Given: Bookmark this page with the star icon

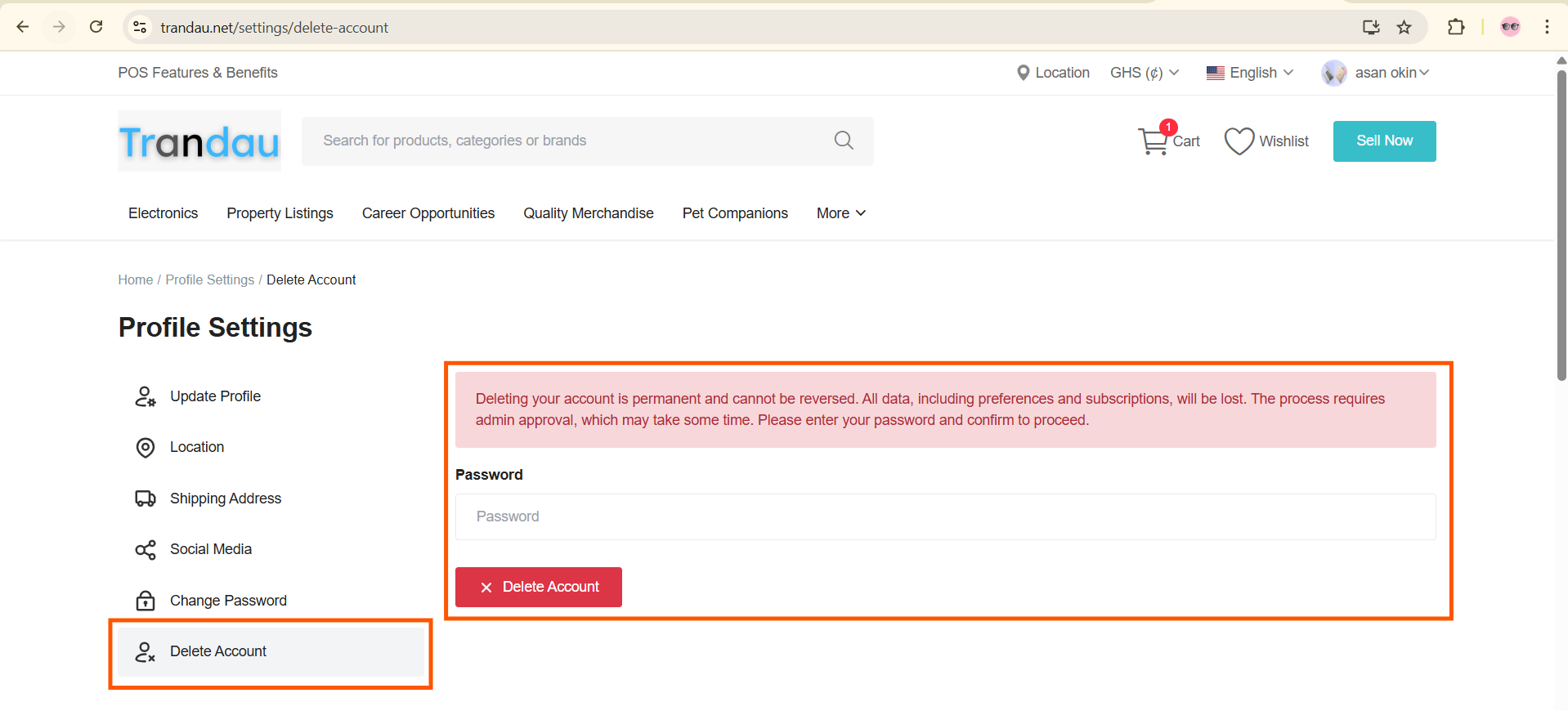Looking at the screenshot, I should point(1404,27).
